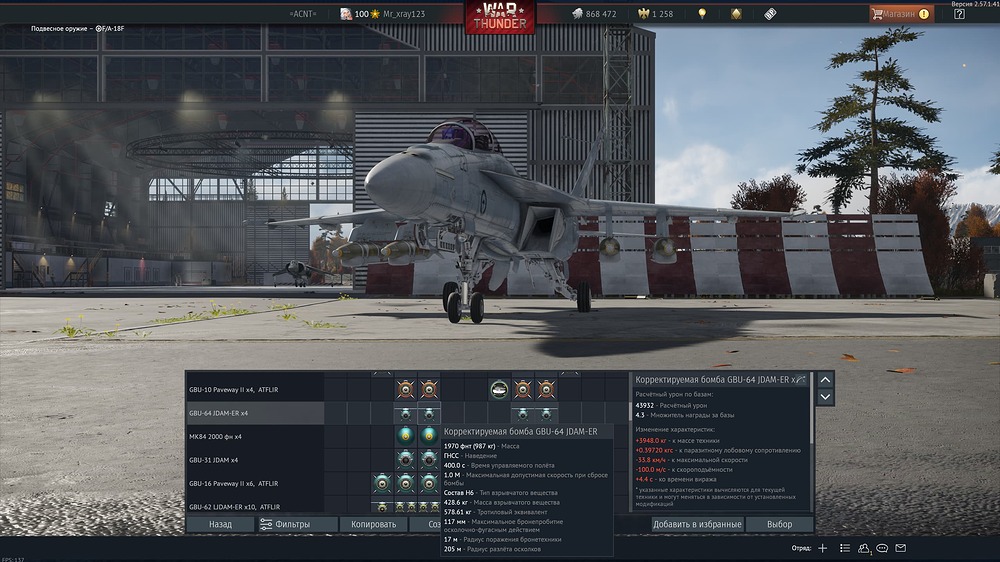The height and width of the screenshot is (562, 1000).
Task: Click the tank icon in the GBU-10 row
Action: click(x=499, y=389)
